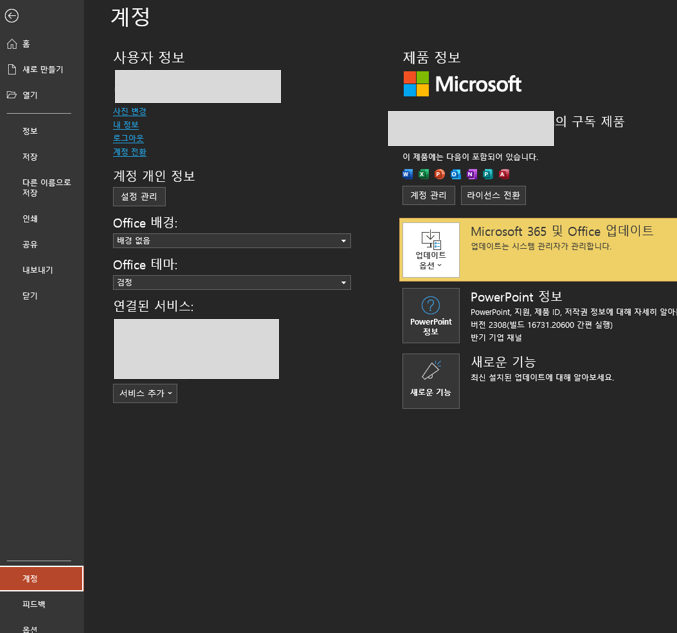The width and height of the screenshot is (677, 633).
Task: Click the 내 정보 about me link
Action: [x=126, y=125]
